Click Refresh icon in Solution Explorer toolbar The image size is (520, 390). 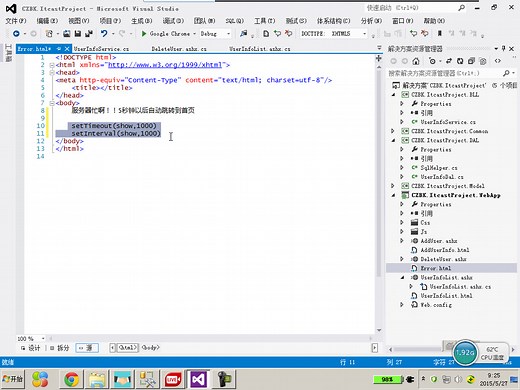click(x=460, y=61)
